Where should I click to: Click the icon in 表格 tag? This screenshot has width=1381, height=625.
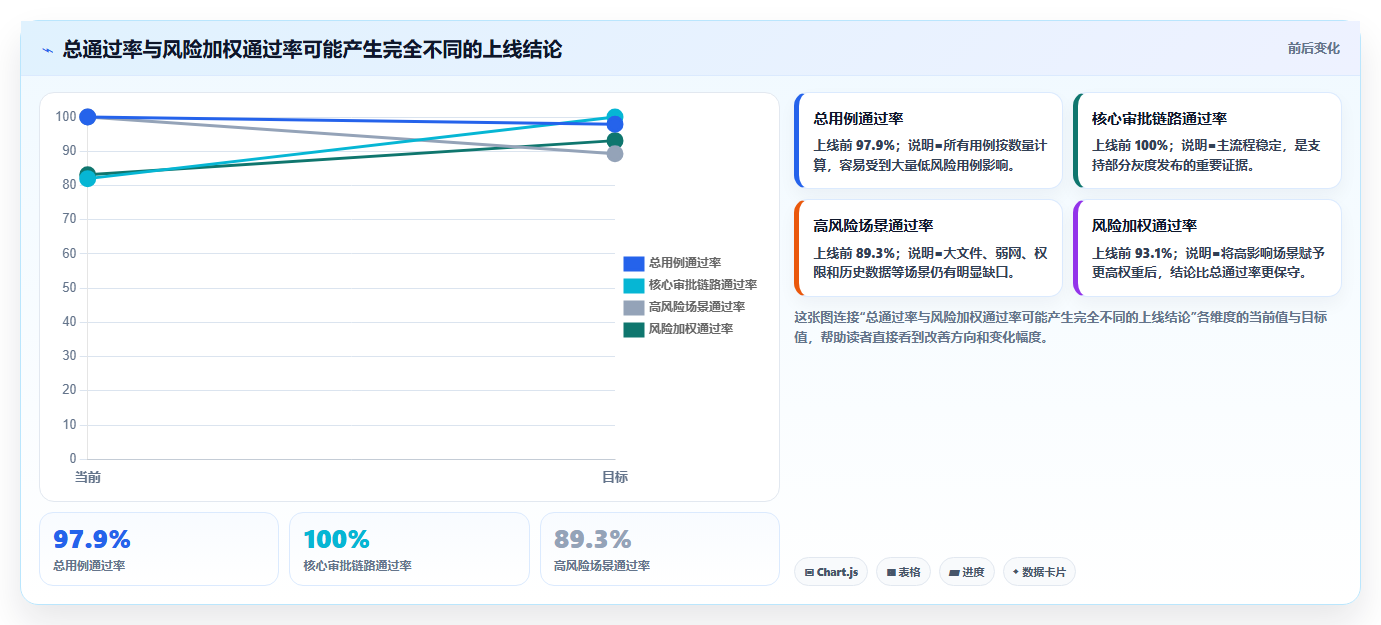click(x=891, y=573)
